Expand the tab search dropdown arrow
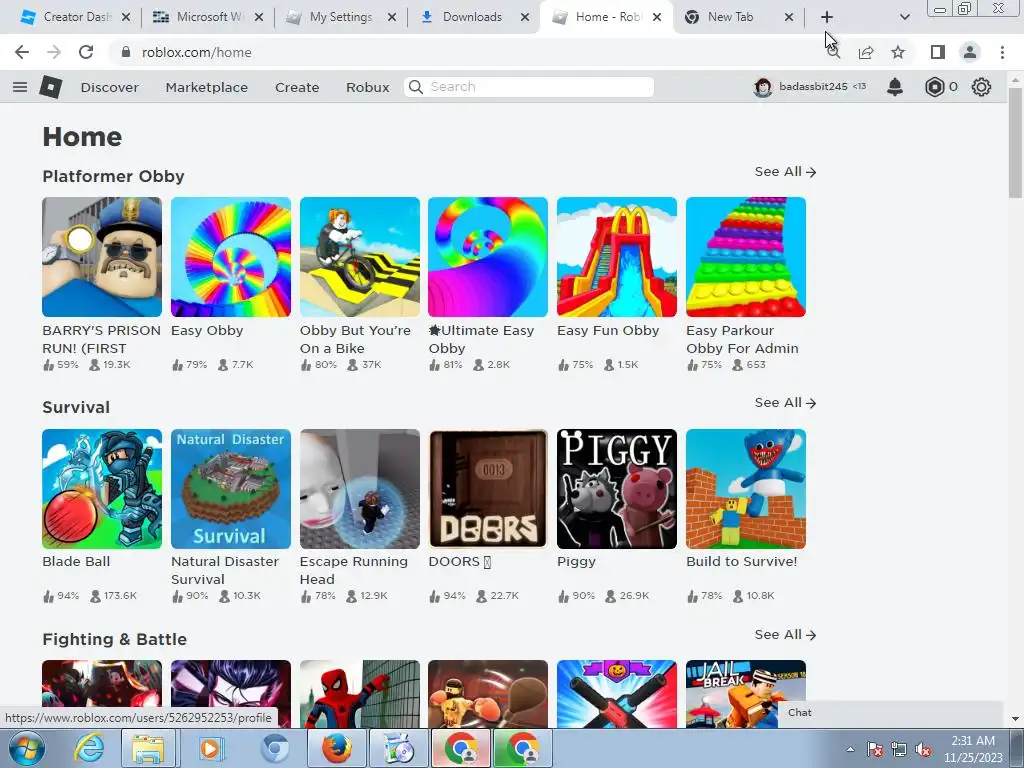Viewport: 1024px width, 768px height. point(904,17)
